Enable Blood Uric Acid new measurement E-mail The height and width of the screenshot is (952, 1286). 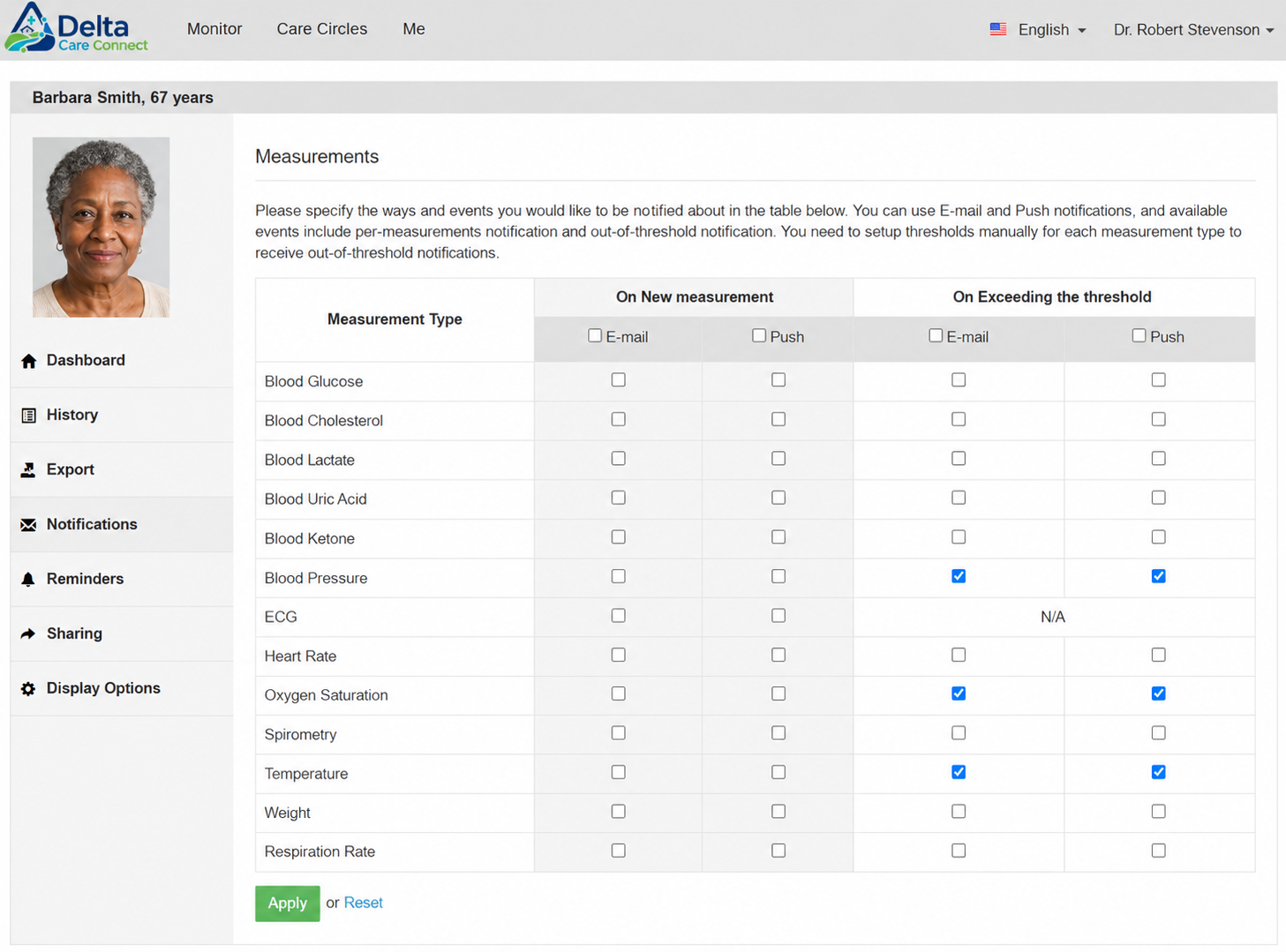[x=619, y=498]
